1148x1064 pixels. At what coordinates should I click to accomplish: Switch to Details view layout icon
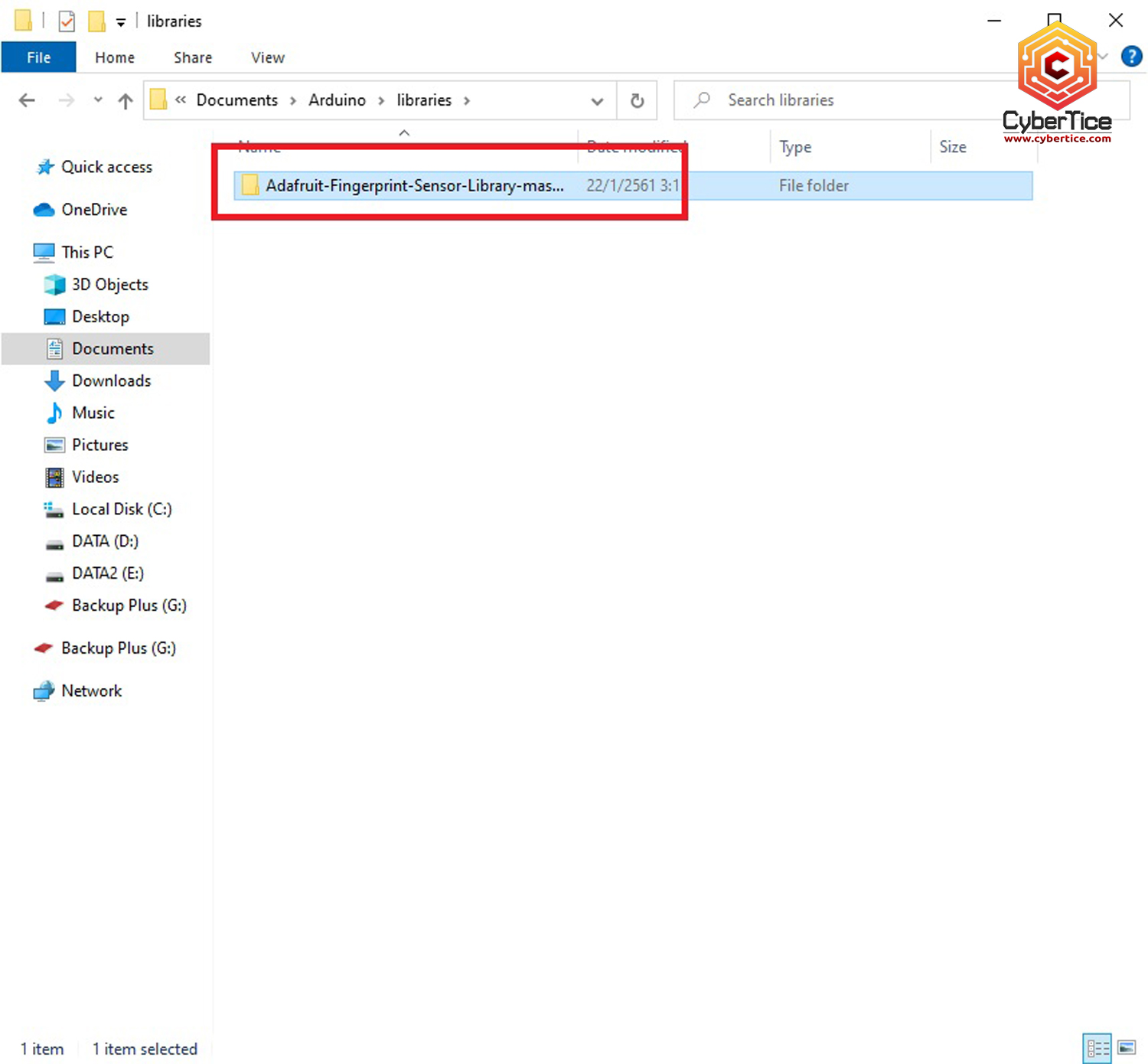pos(1097,1048)
